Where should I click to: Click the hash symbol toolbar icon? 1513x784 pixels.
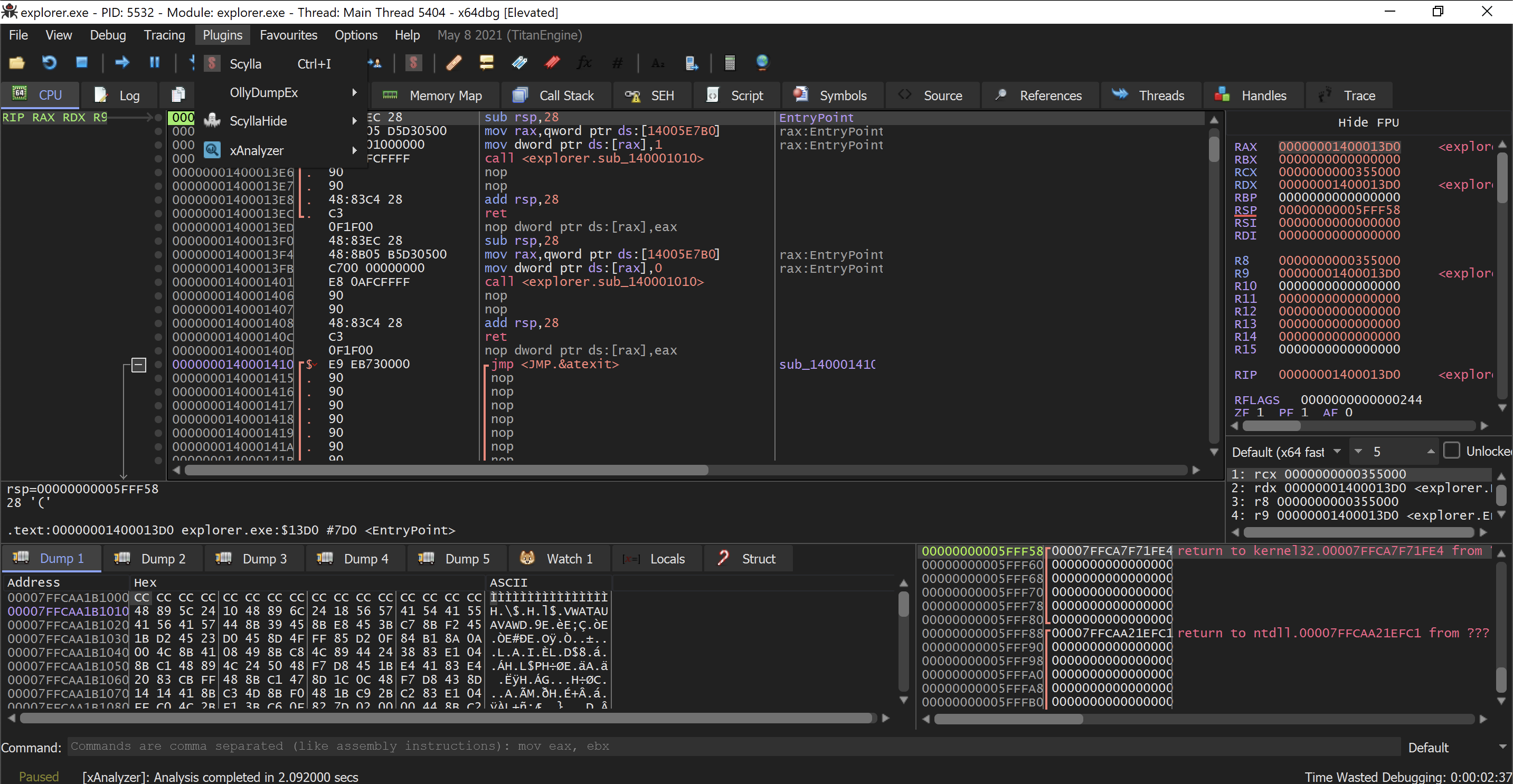point(617,63)
